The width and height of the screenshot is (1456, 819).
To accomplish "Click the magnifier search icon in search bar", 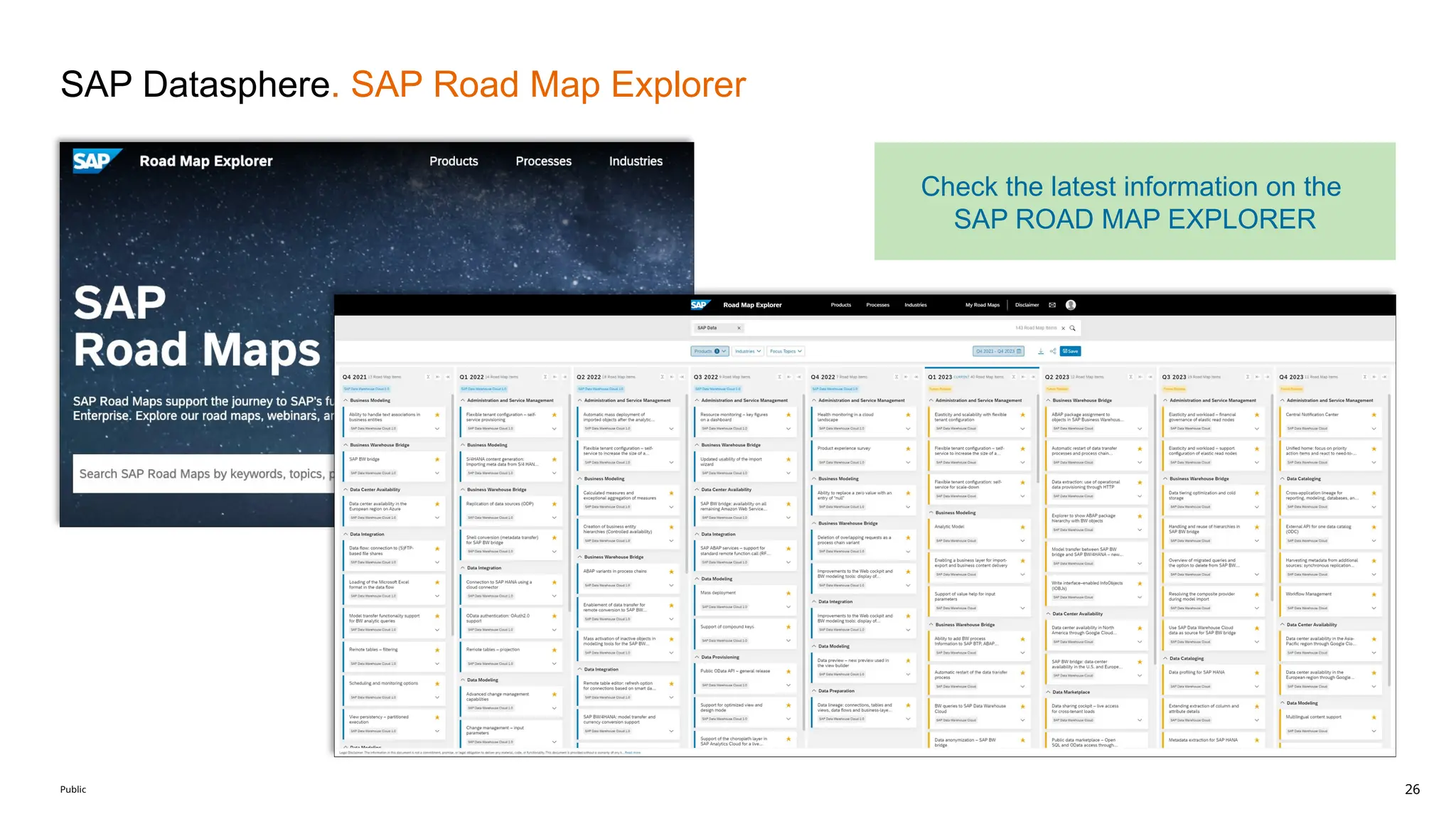I will tap(1073, 328).
